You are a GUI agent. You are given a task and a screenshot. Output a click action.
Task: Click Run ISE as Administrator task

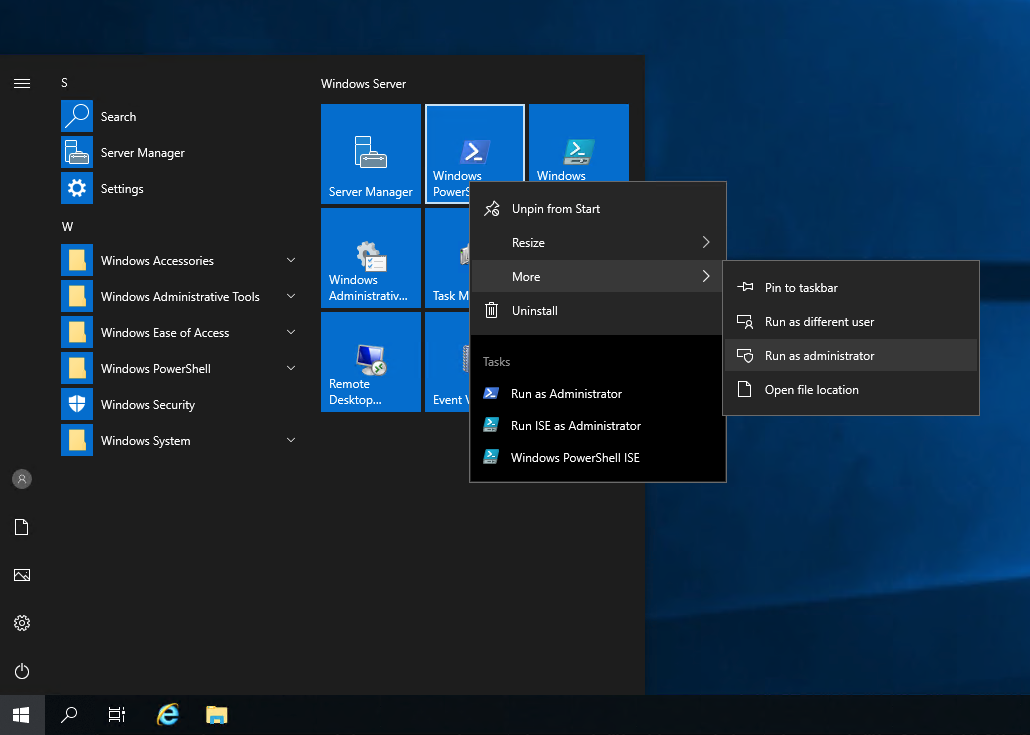click(575, 426)
